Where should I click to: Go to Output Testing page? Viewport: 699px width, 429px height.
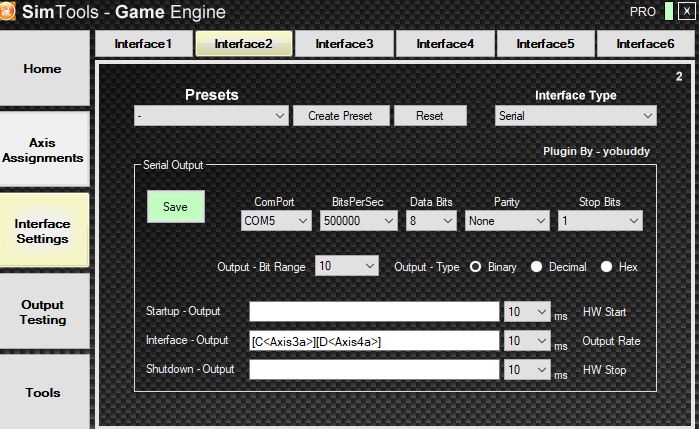(43, 312)
